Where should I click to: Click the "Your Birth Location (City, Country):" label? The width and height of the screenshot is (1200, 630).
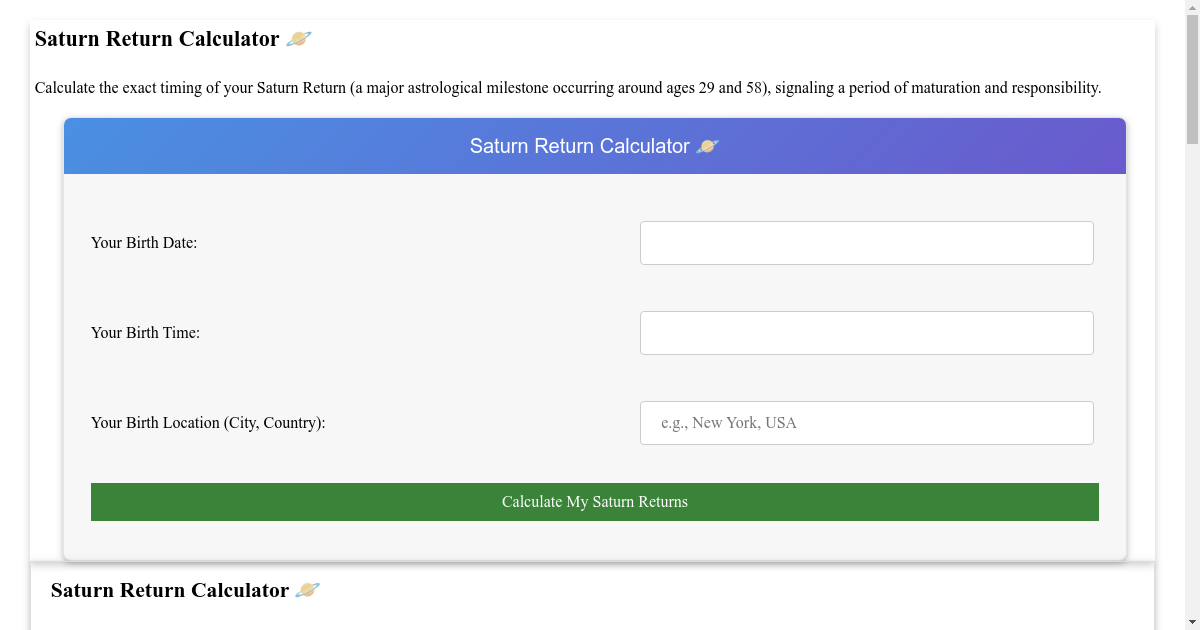coord(208,423)
